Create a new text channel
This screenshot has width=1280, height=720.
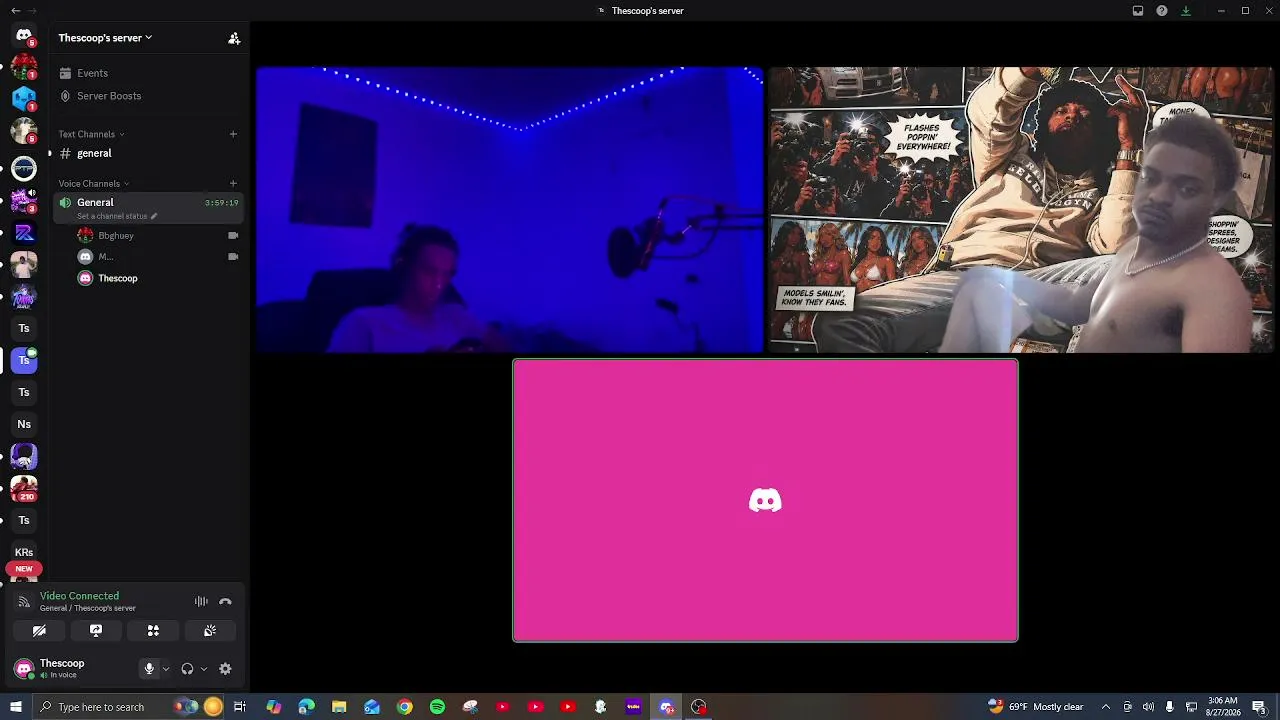pyautogui.click(x=233, y=134)
